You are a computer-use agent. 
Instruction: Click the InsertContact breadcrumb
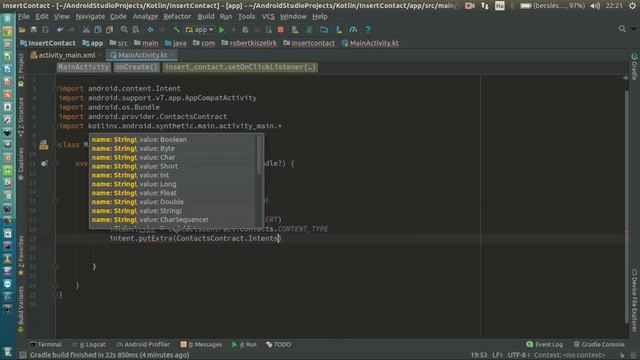pos(48,43)
